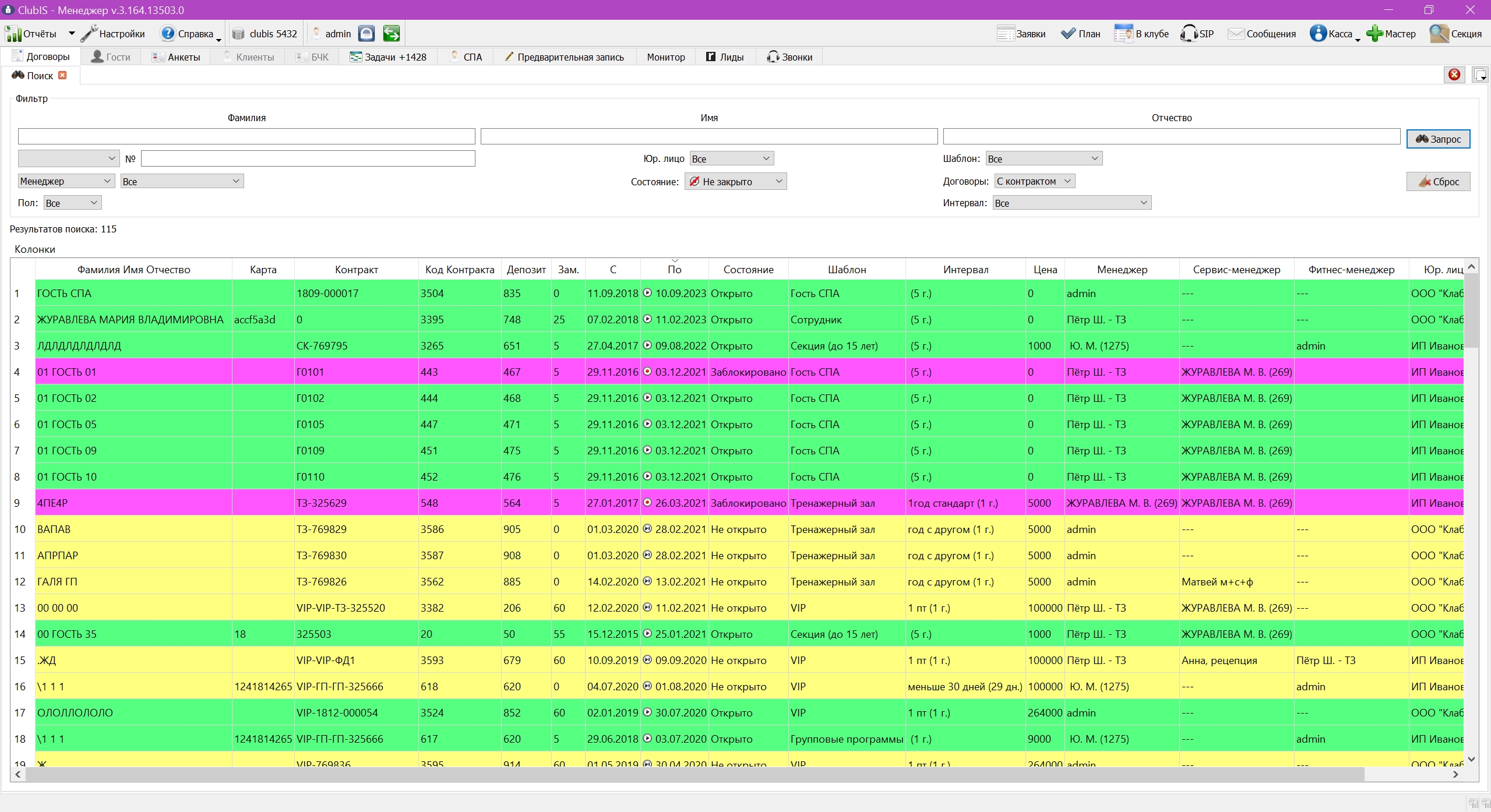Open the Касса cash register
This screenshot has width=1491, height=812.
pos(1318,33)
